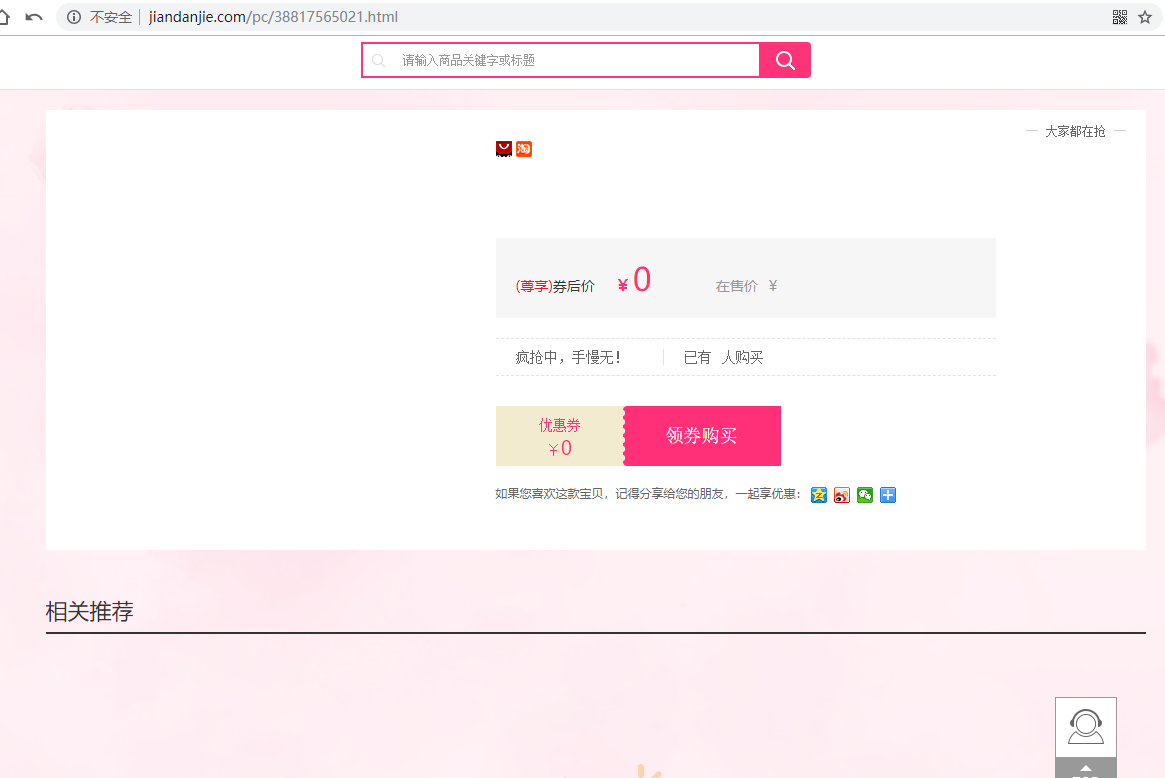Click the site info circle icon

(74, 17)
